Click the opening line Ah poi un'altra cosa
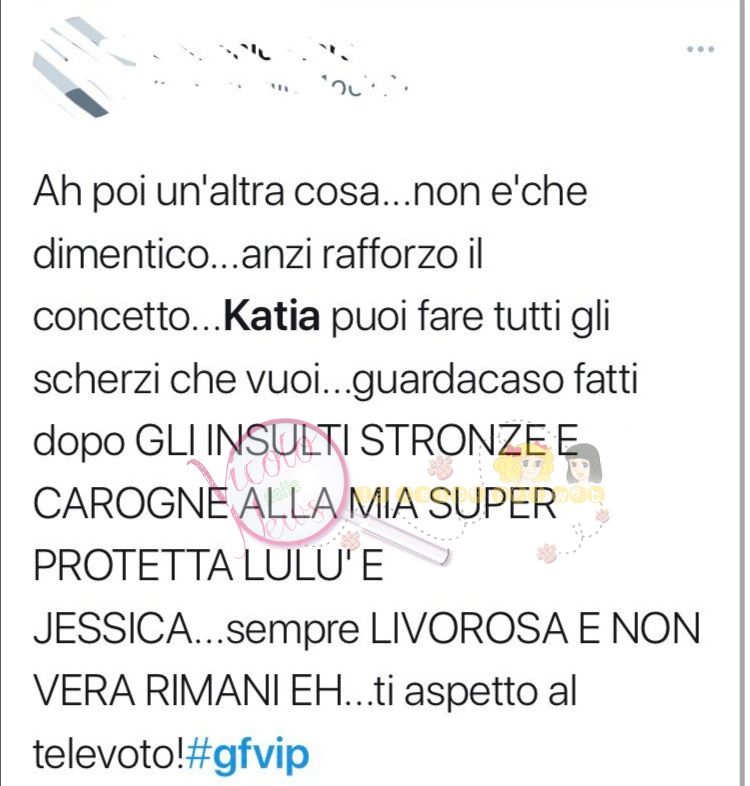The width and height of the screenshot is (750, 786). click(206, 191)
